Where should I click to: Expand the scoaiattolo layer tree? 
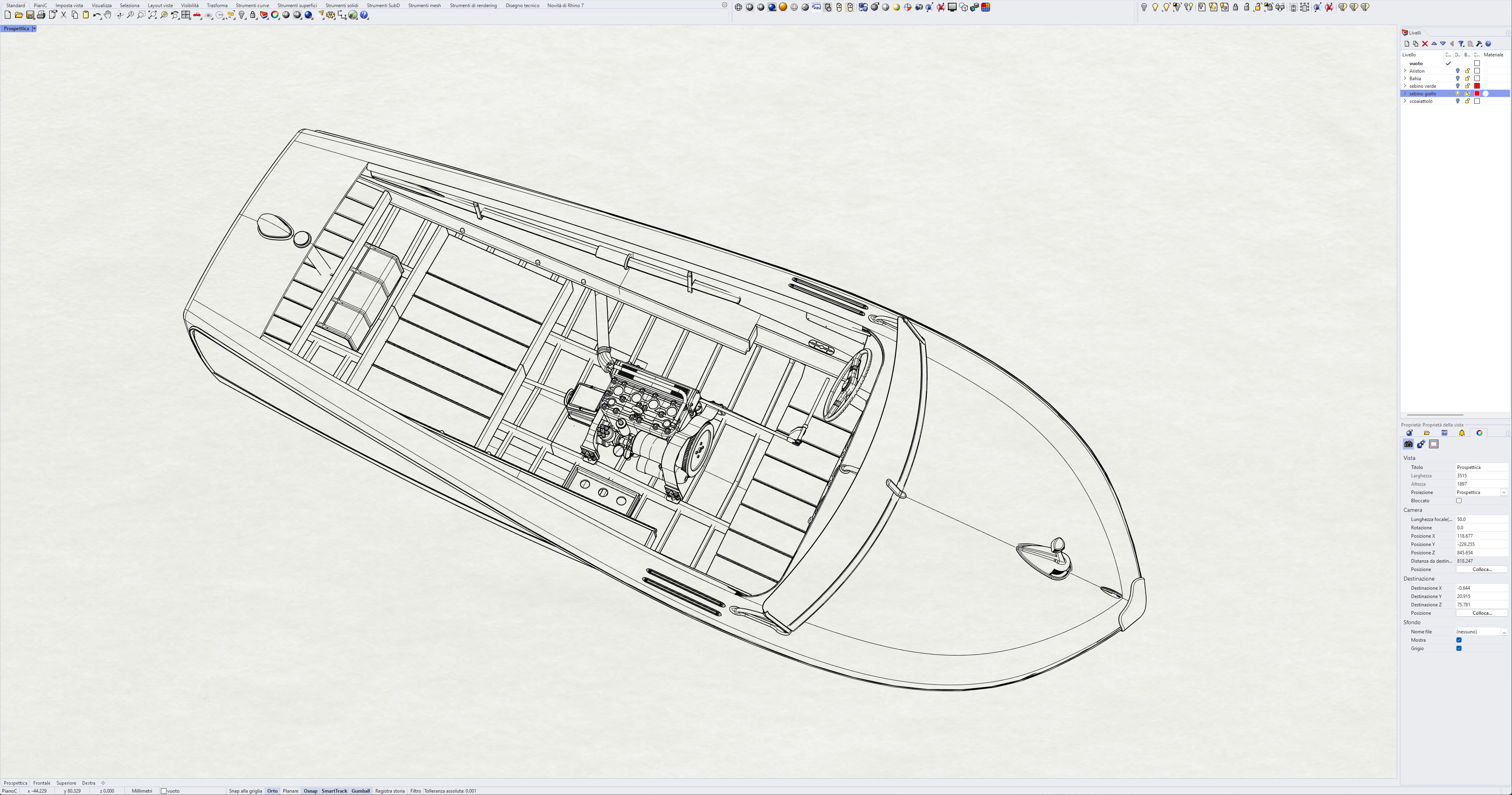coord(1405,101)
